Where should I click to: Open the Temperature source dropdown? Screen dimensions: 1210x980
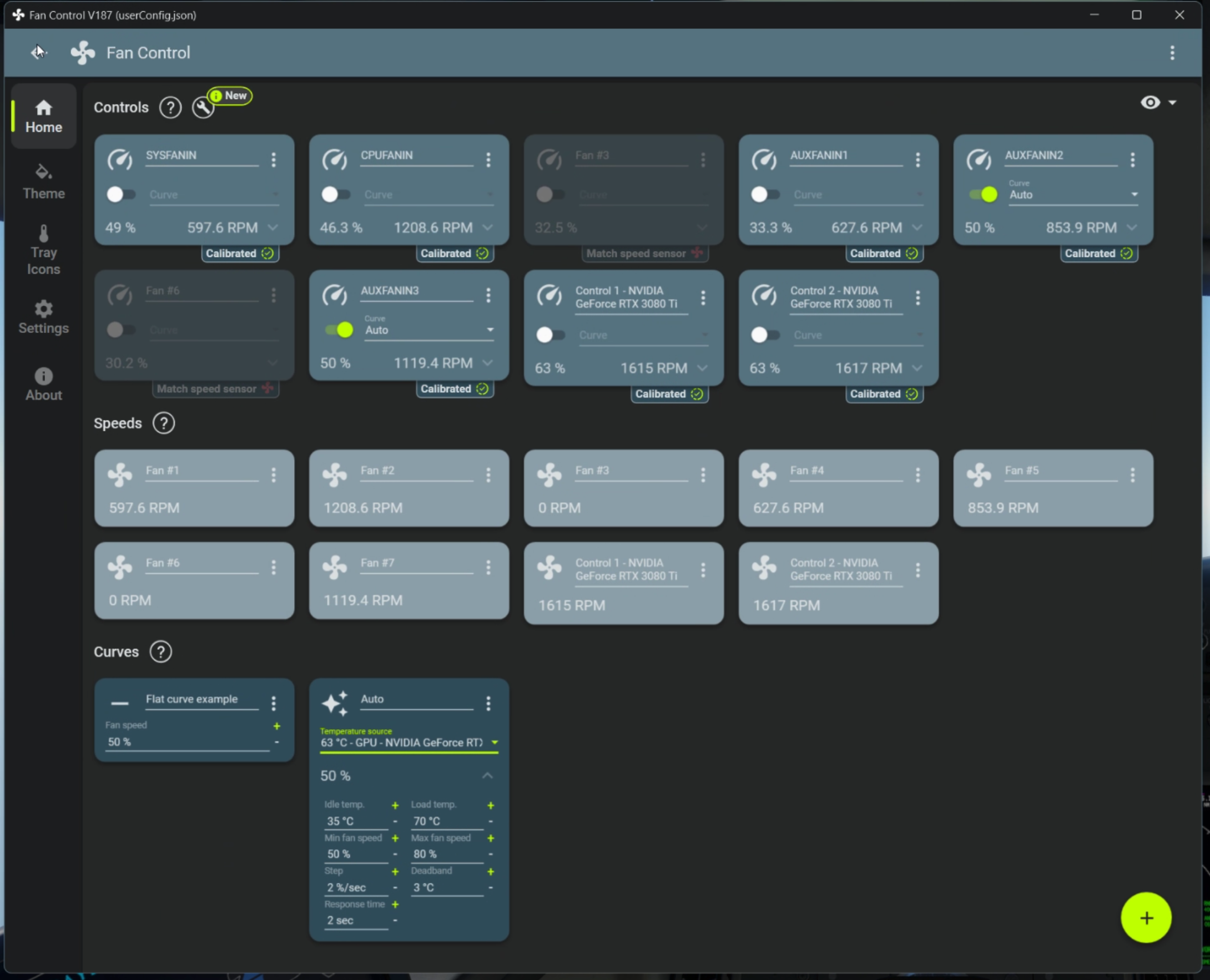tap(409, 742)
